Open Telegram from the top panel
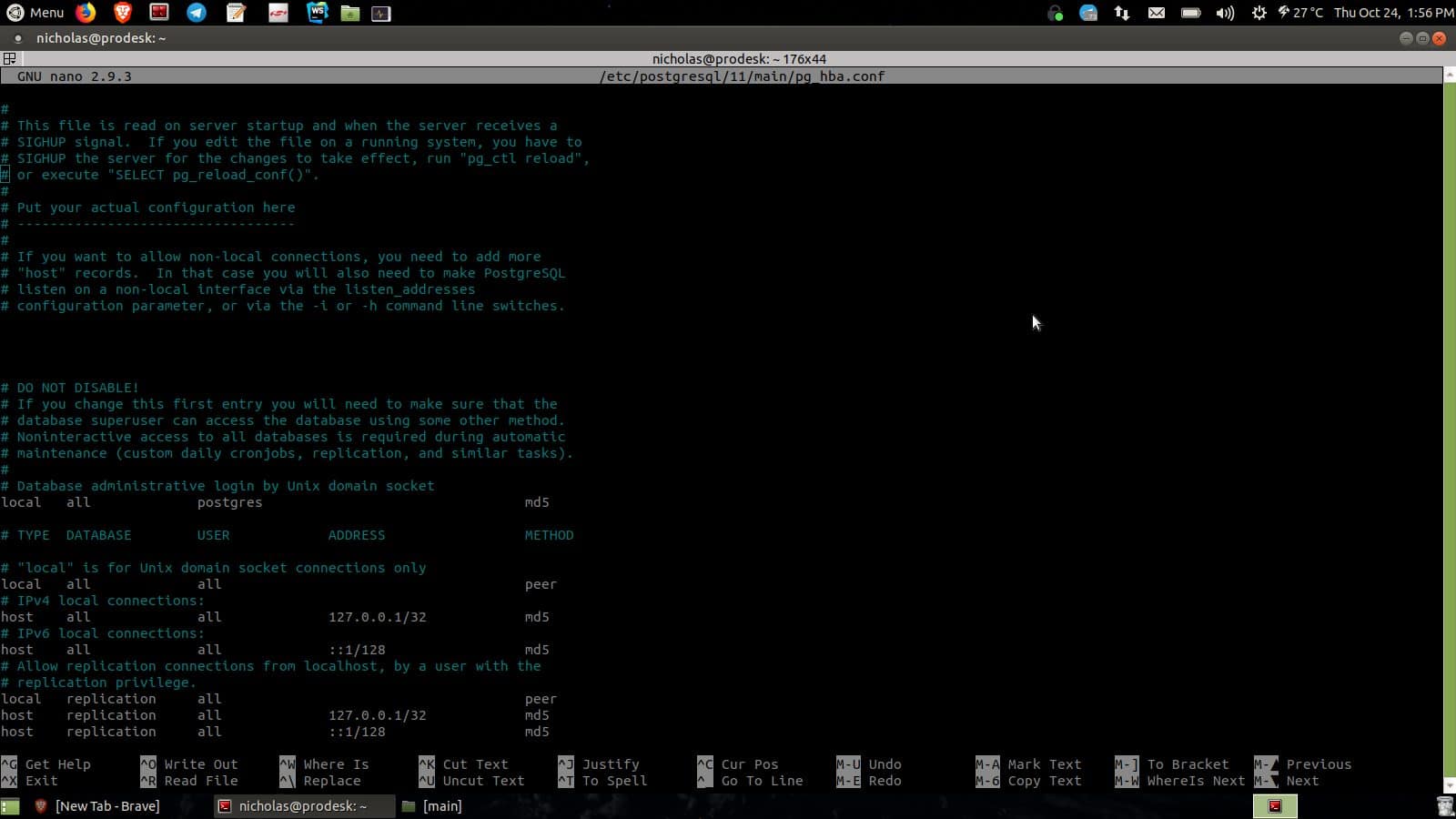The image size is (1456, 819). [x=193, y=13]
